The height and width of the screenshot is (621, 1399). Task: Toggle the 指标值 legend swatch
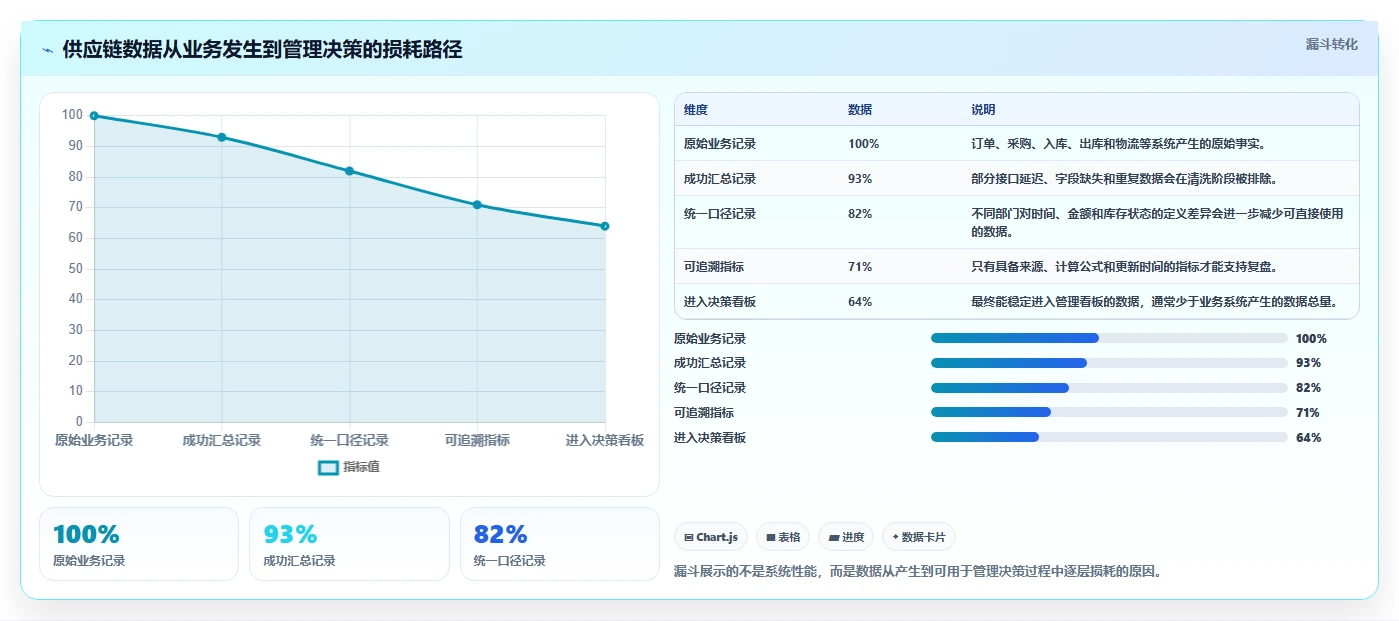point(329,467)
